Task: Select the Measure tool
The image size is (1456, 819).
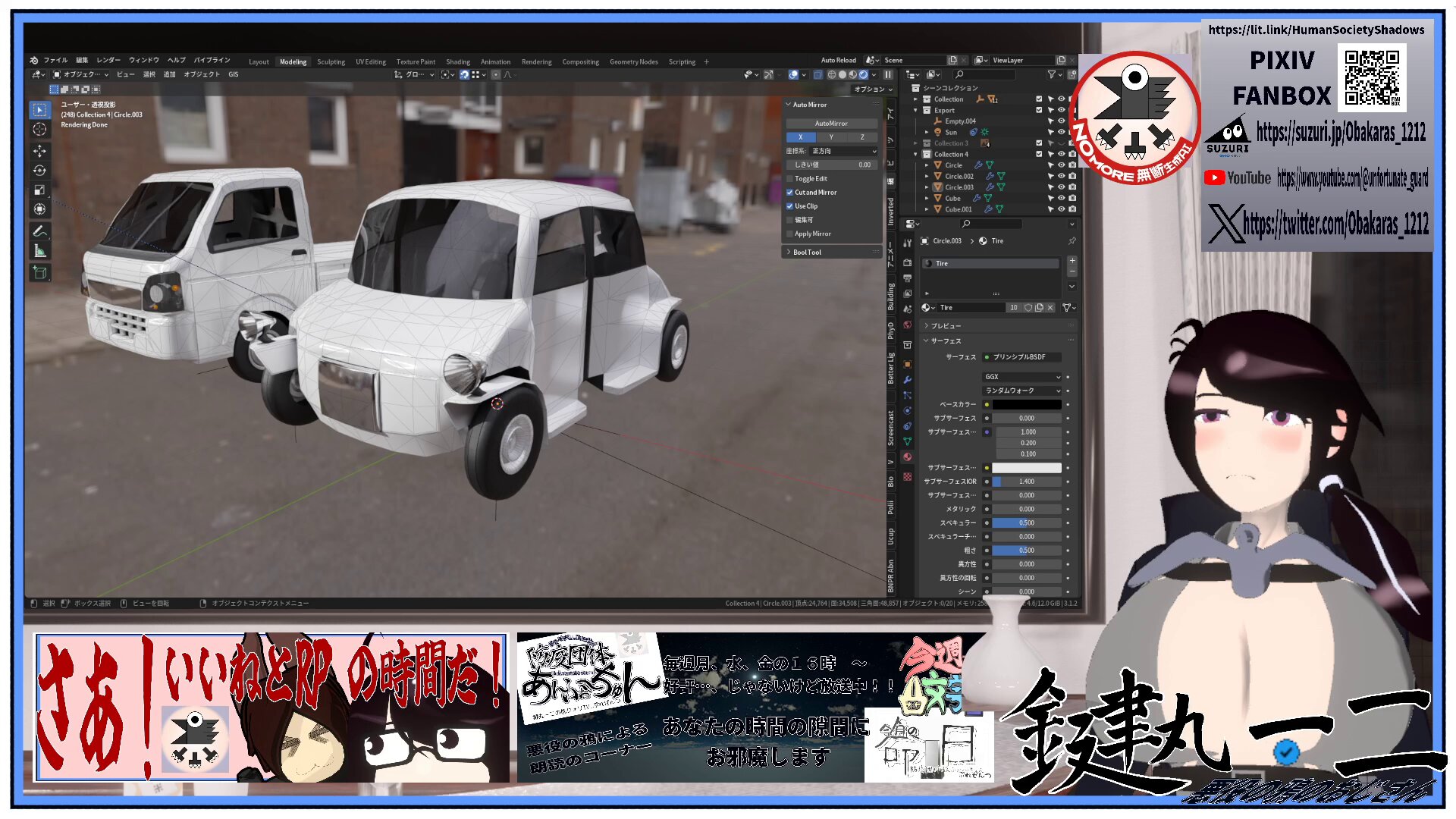Action: click(39, 251)
